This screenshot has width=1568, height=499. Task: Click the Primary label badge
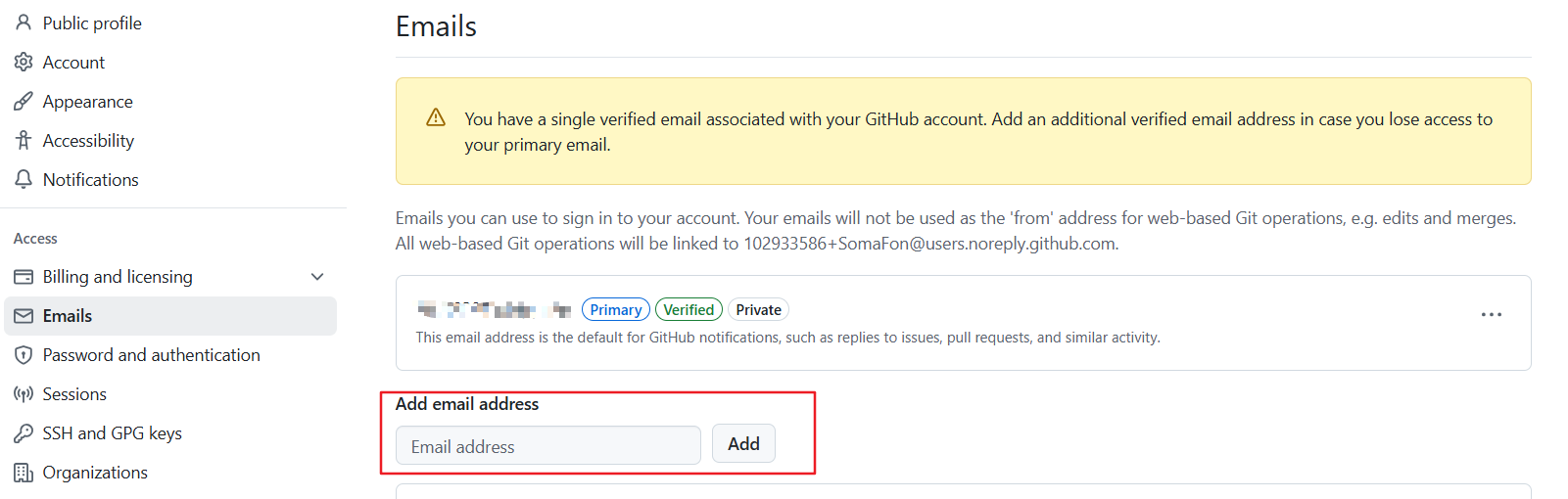click(616, 310)
